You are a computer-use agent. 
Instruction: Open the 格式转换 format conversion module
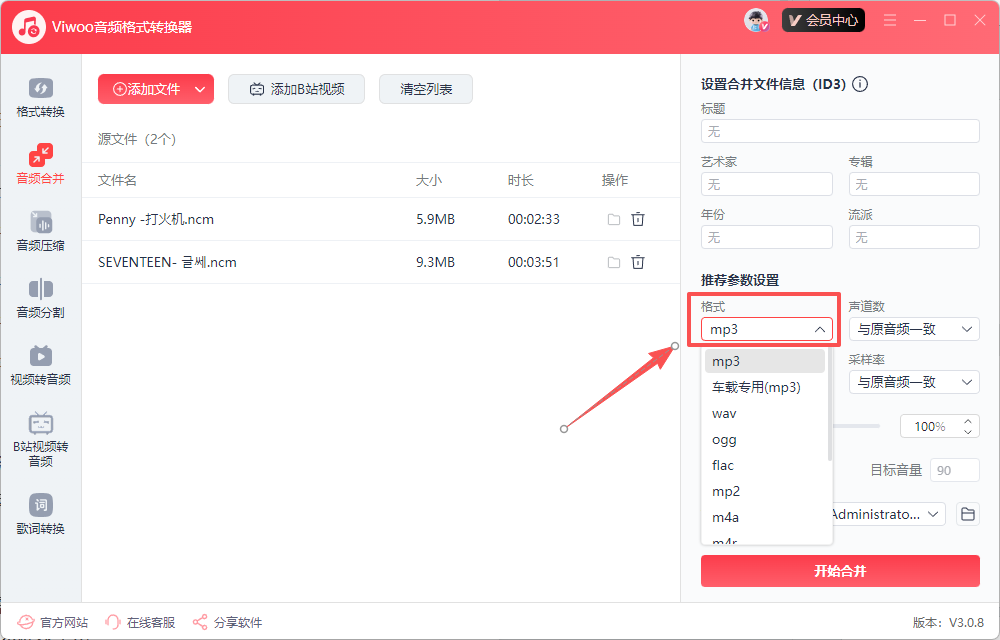[40, 97]
